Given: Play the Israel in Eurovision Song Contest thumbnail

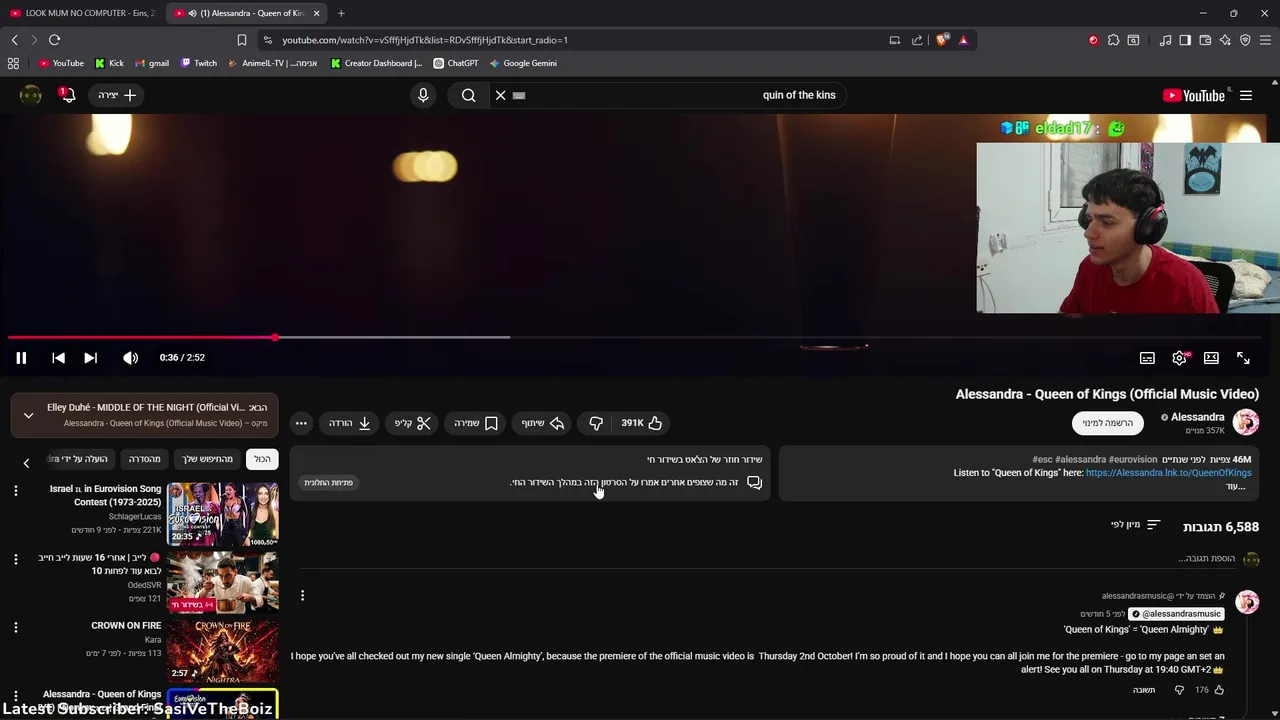Looking at the screenshot, I should 222,514.
